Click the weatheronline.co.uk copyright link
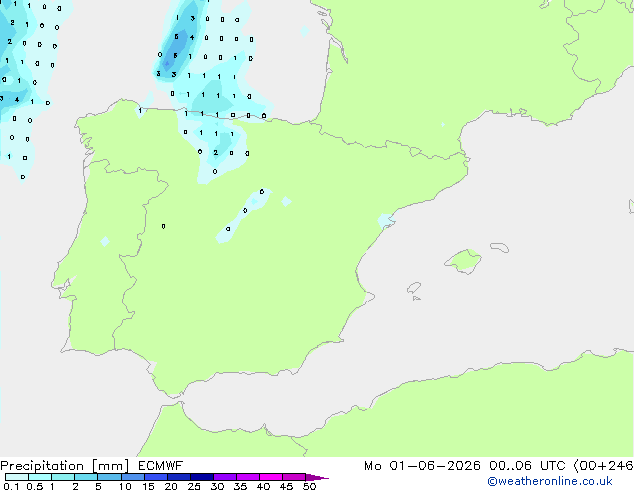 (549, 481)
